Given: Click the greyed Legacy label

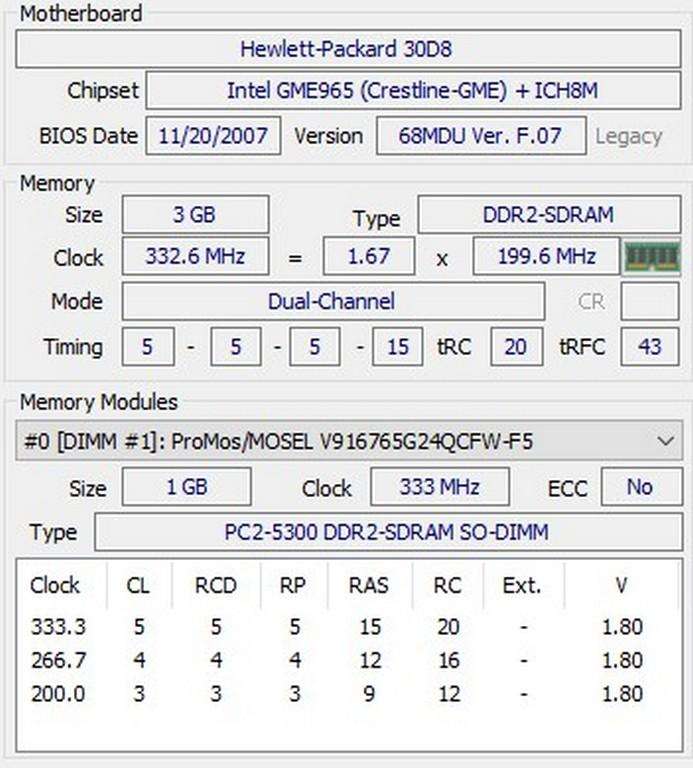Looking at the screenshot, I should (x=629, y=136).
